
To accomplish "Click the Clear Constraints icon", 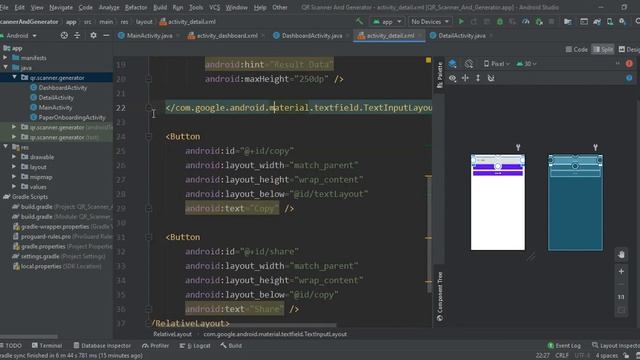I will pos(491,78).
